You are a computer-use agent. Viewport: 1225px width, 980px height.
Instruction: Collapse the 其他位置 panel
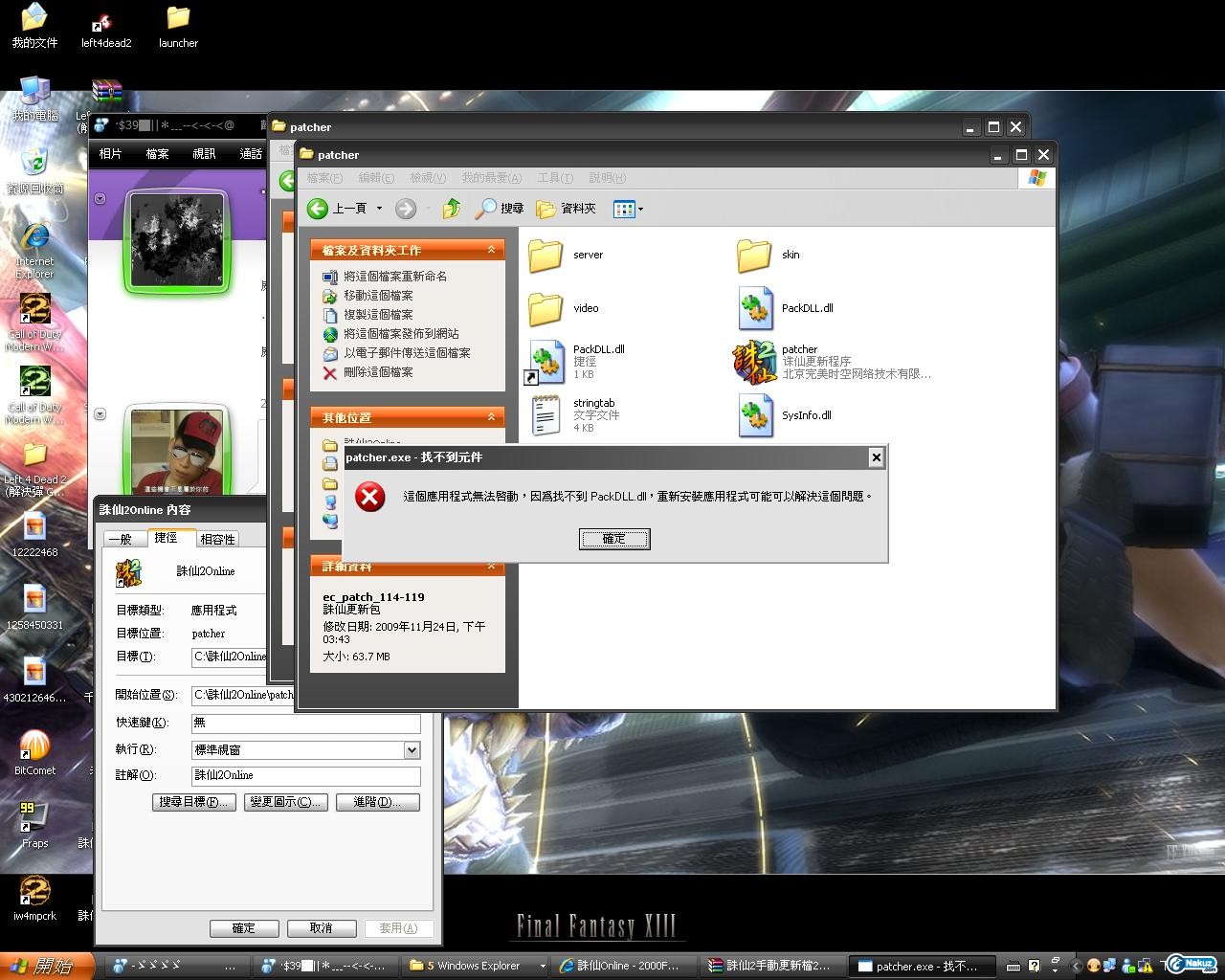click(491, 417)
